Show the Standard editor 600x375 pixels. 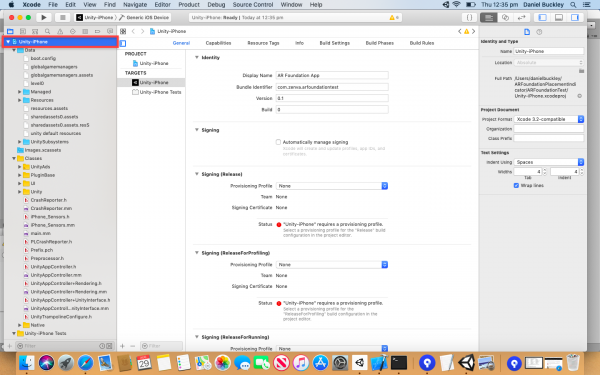[489, 17]
